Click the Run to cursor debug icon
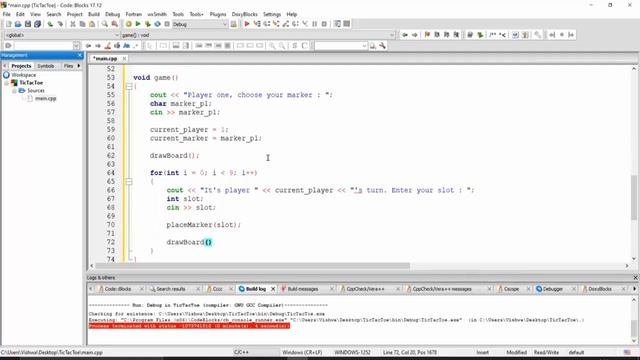 (257, 24)
